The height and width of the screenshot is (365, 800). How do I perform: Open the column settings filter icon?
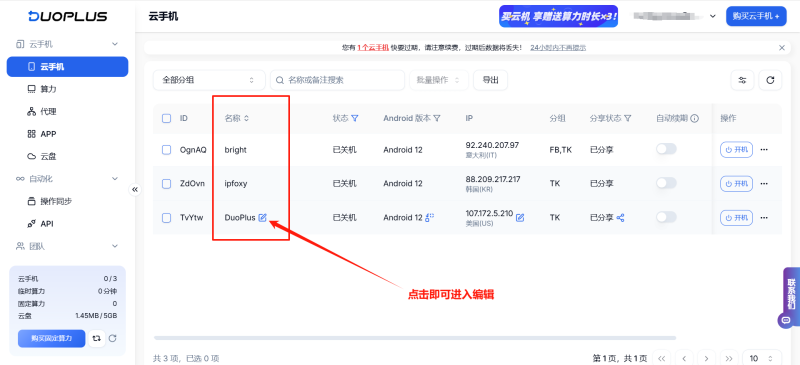click(742, 80)
